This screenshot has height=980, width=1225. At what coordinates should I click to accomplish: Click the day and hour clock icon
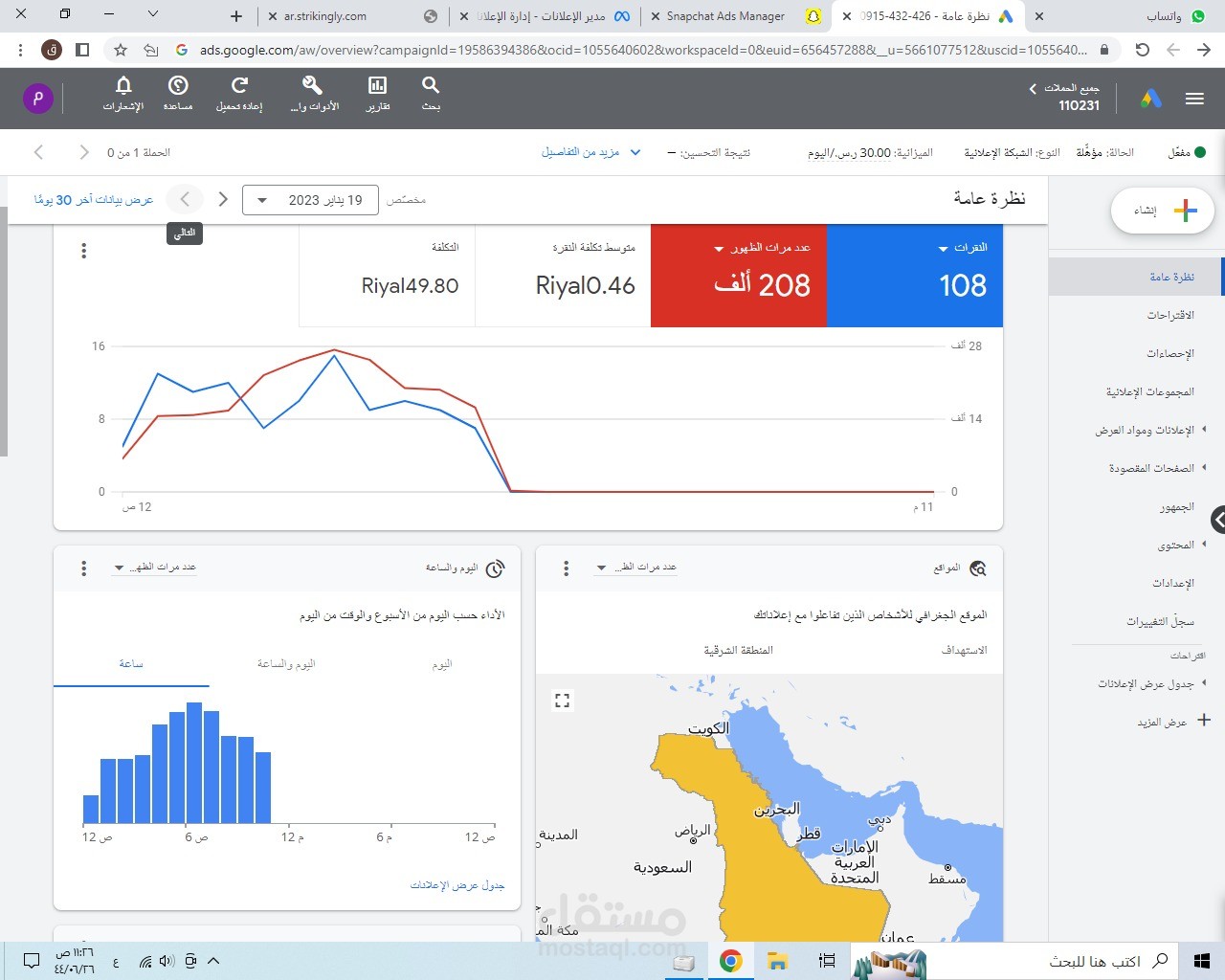495,568
